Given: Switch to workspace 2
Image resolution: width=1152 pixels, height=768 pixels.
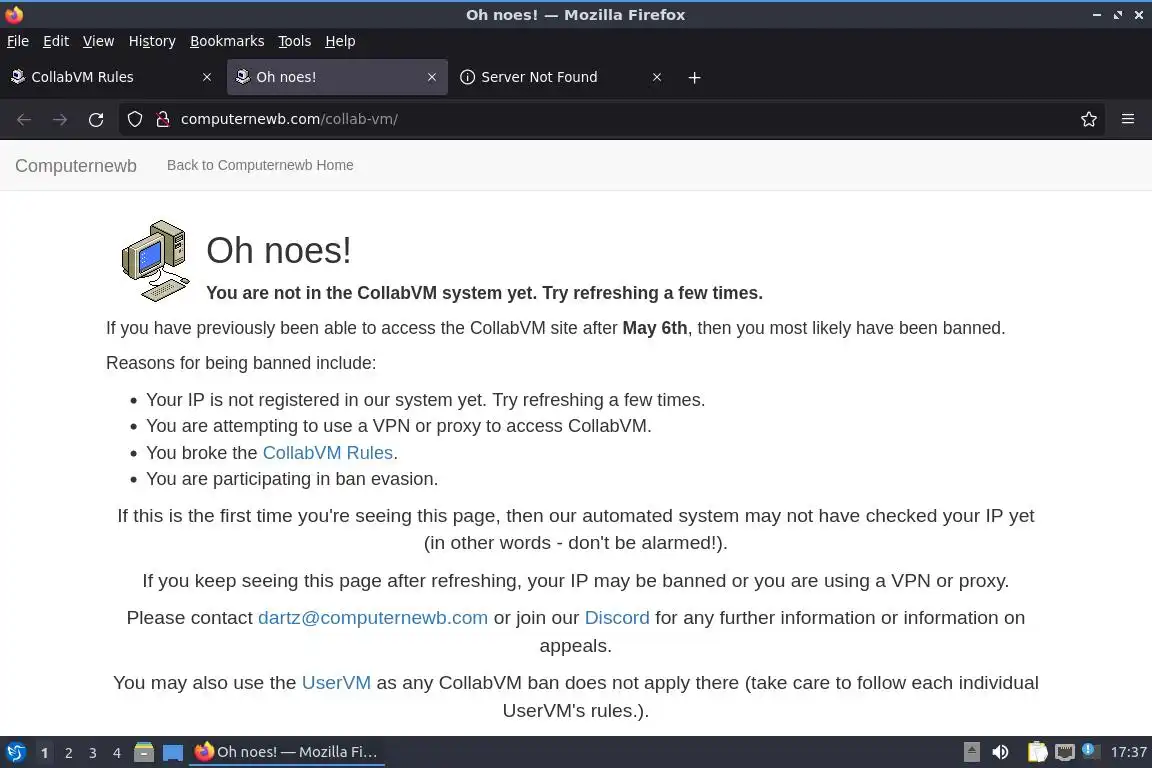Looking at the screenshot, I should click(68, 753).
